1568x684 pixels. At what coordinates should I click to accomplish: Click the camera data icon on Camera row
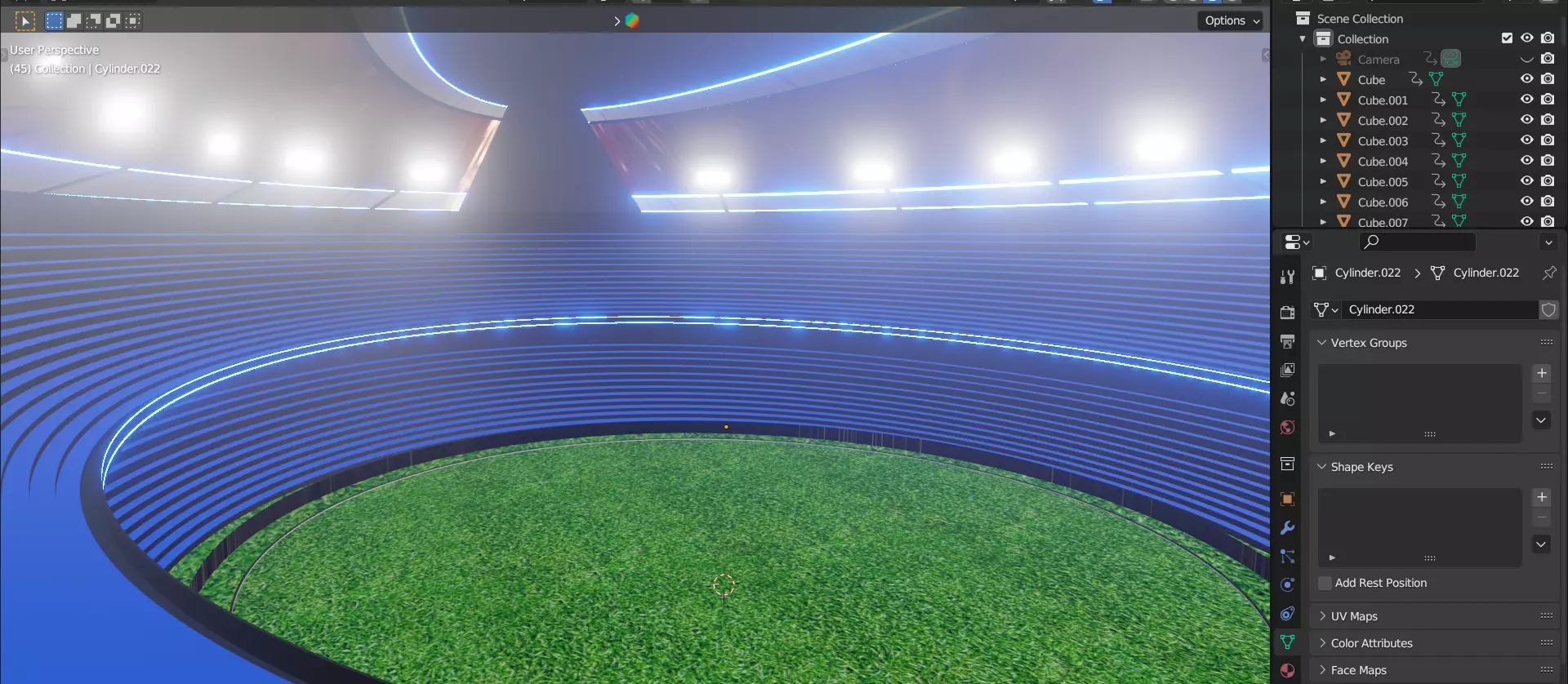click(1451, 59)
